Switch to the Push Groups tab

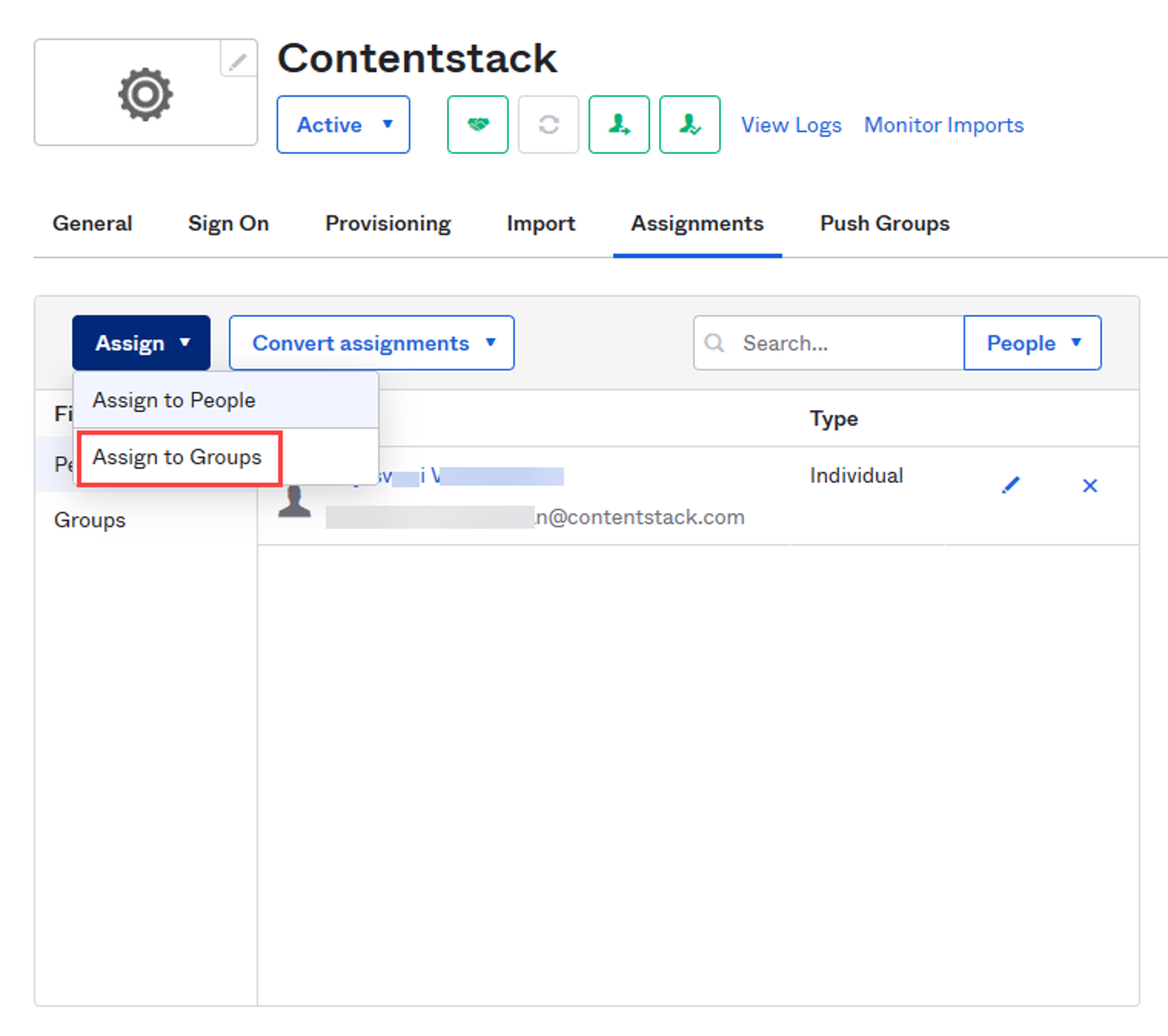885,224
